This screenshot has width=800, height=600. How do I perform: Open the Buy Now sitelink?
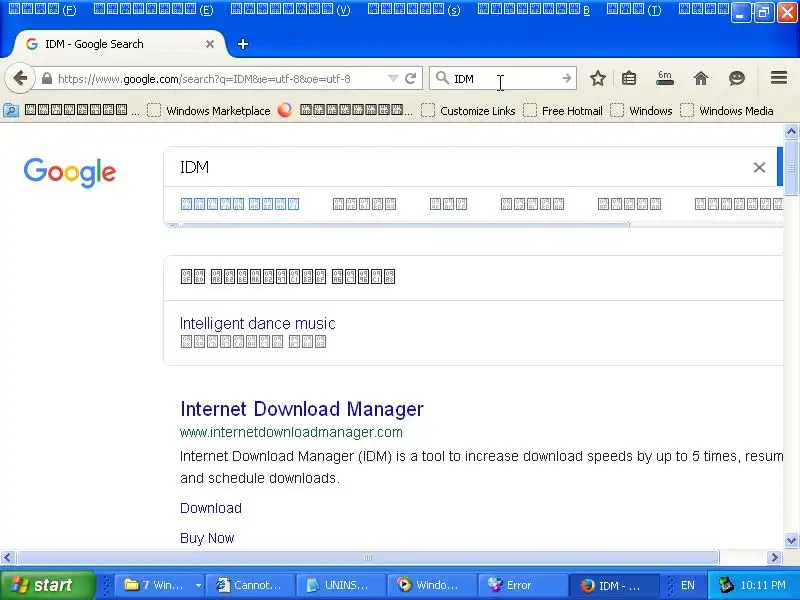(207, 538)
